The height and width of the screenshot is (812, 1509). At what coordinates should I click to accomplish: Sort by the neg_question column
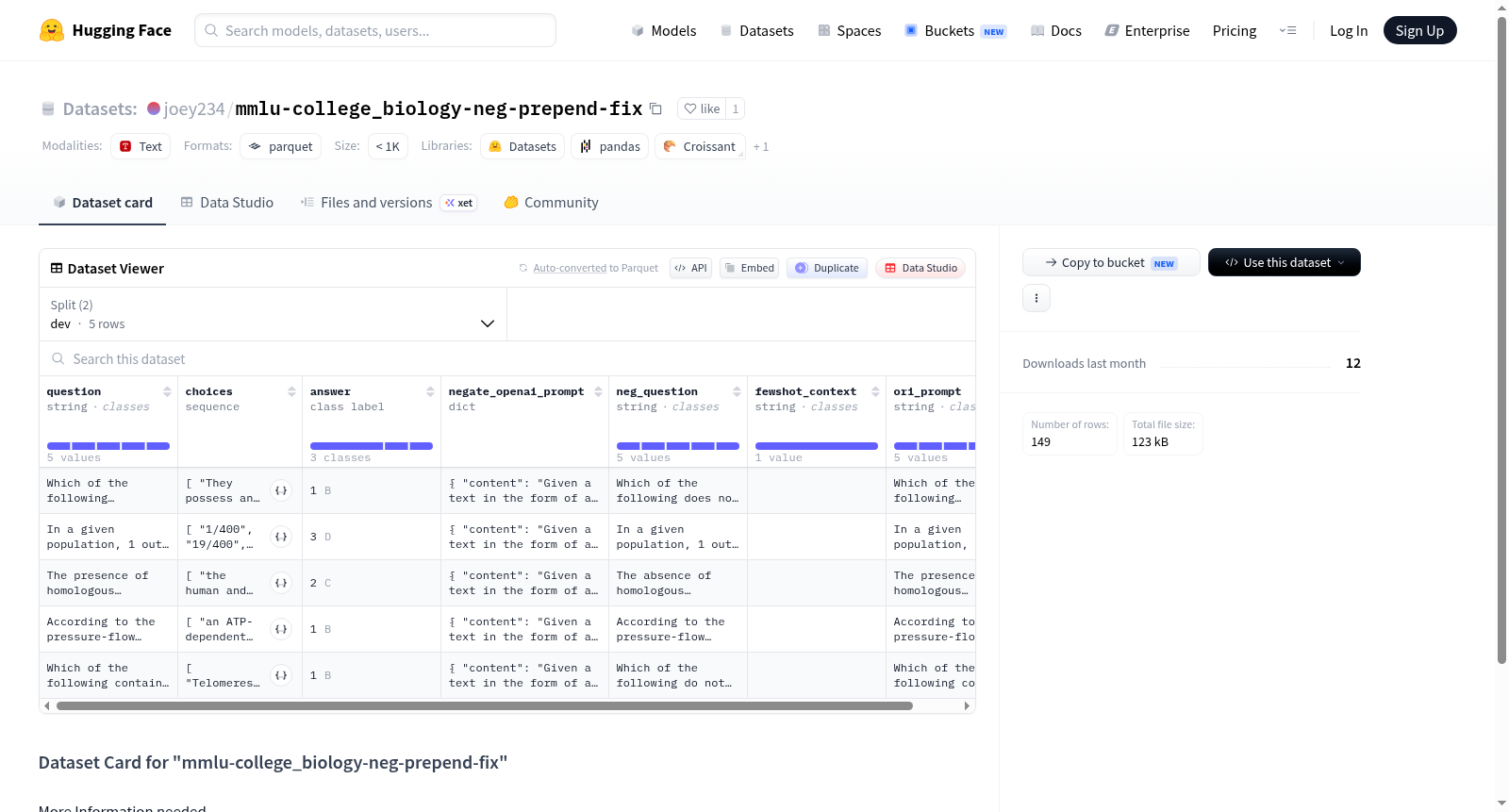click(737, 391)
